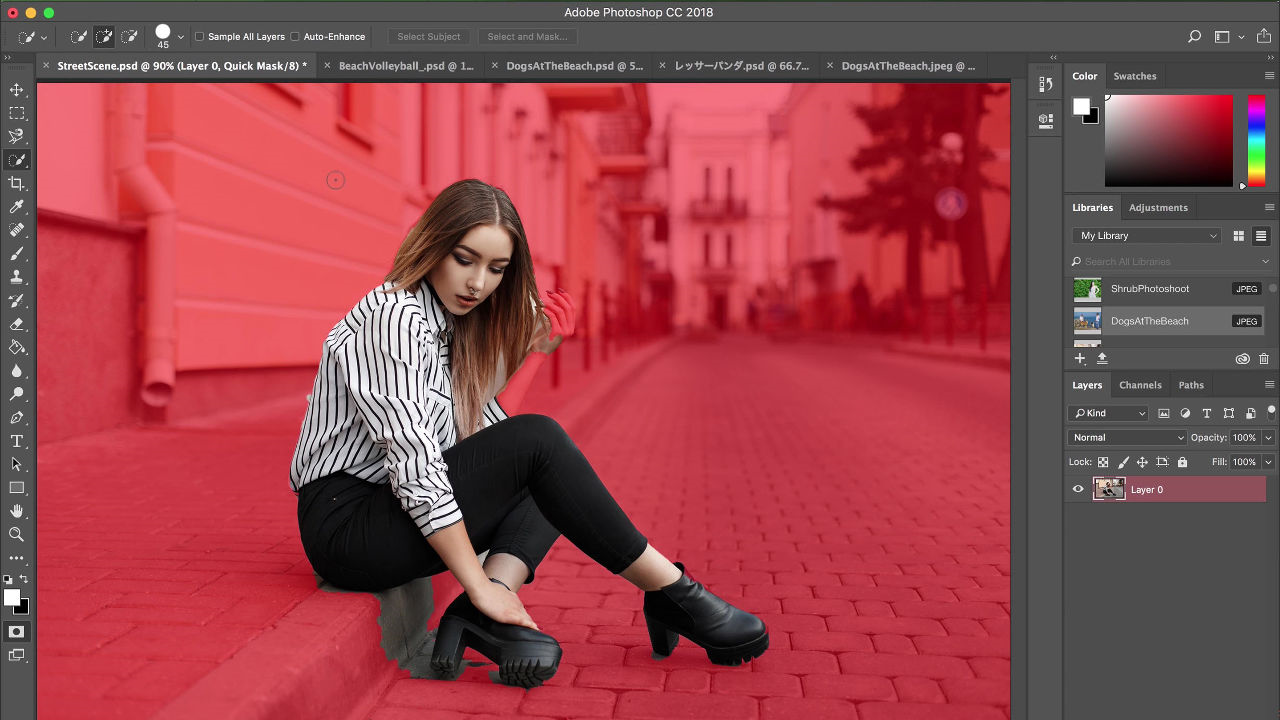Viewport: 1280px width, 720px height.
Task: Hide Layer 0 with the eye icon
Action: (x=1078, y=490)
